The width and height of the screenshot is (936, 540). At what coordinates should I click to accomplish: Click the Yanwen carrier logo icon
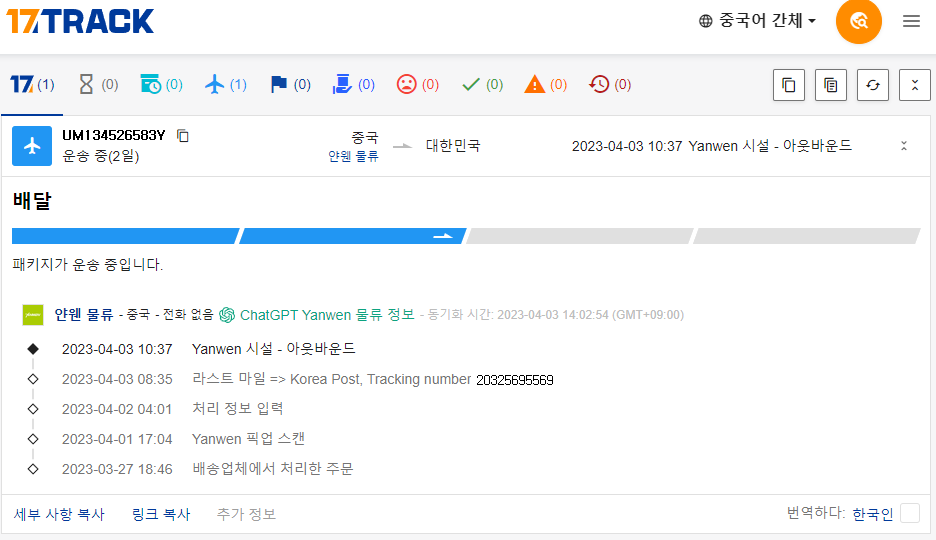[x=33, y=314]
